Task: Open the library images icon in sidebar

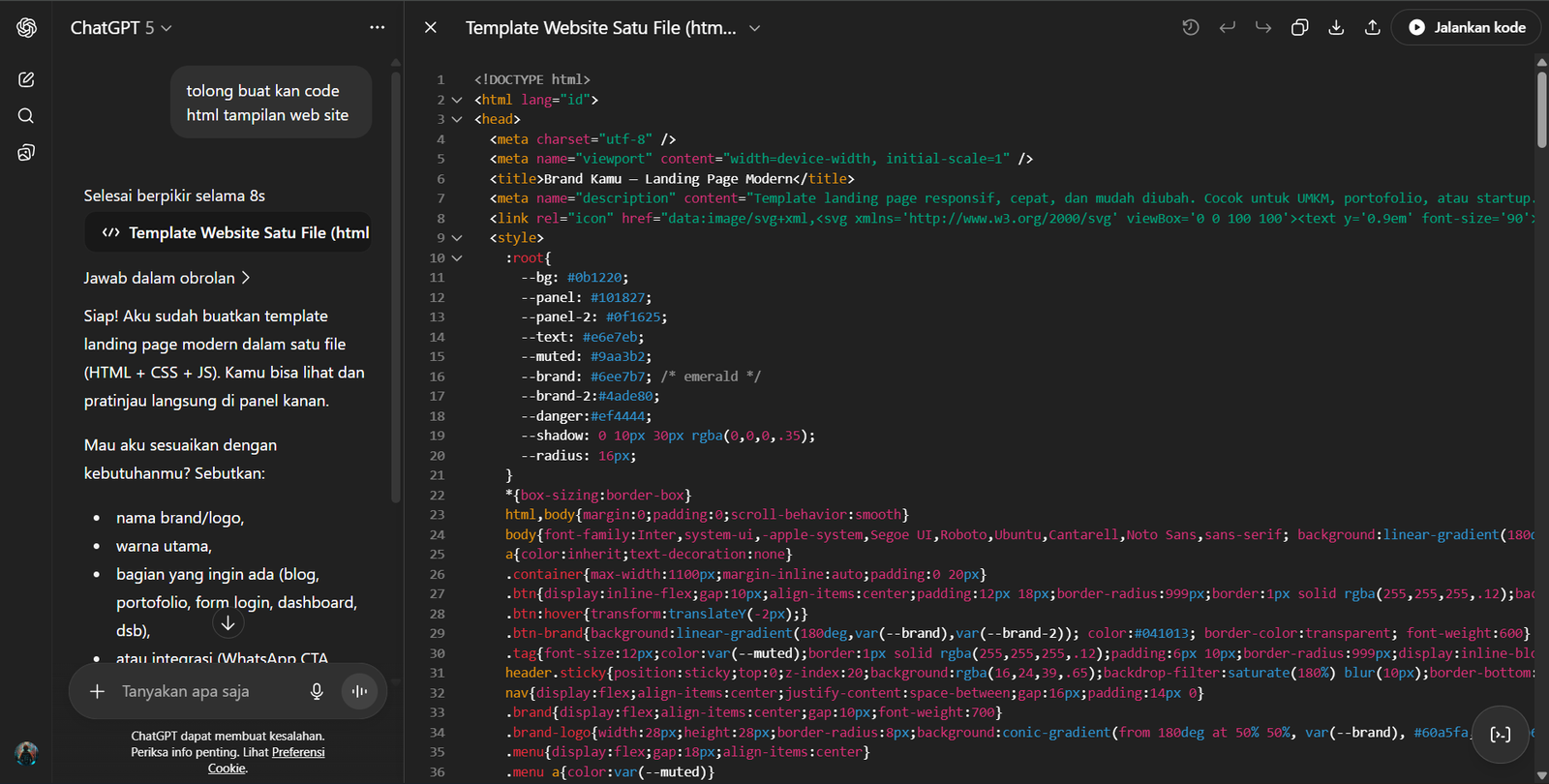Action: pyautogui.click(x=26, y=153)
